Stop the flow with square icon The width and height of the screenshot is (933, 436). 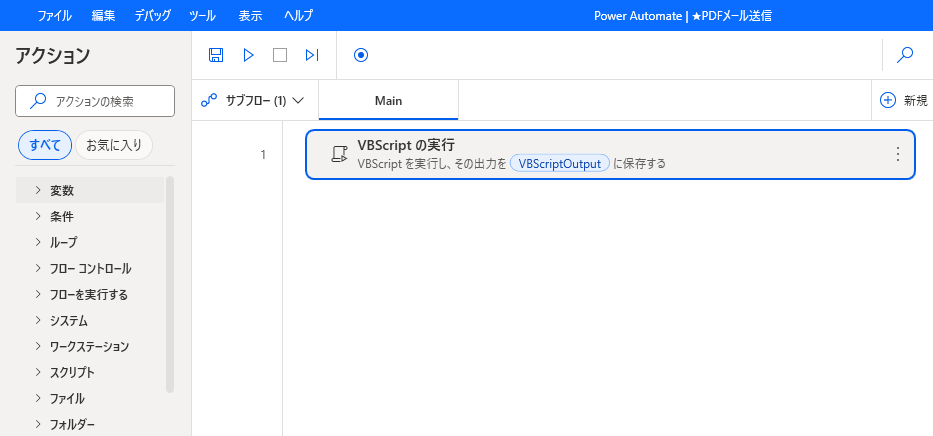pos(280,55)
